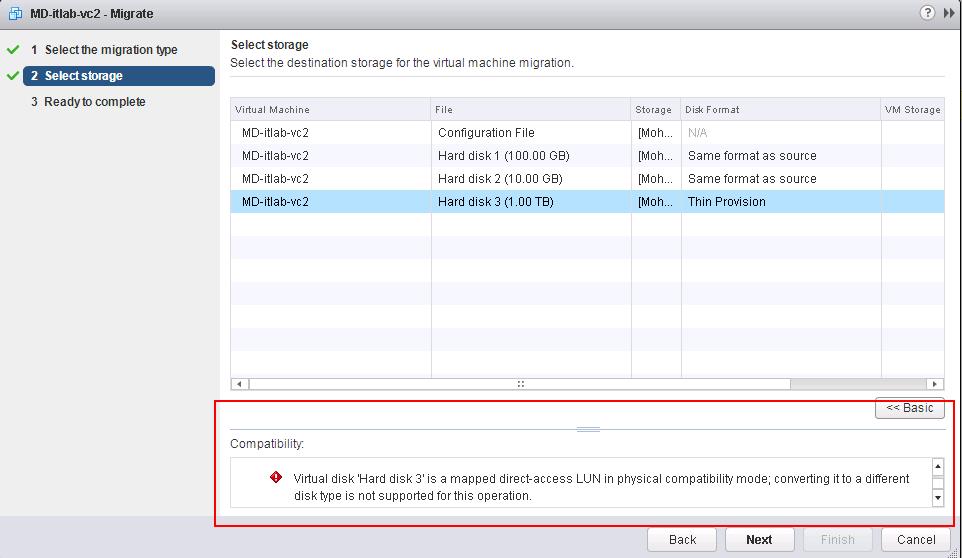The image size is (962, 558).
Task: Click MD-itlab-vc2 cell in Hard disk 1 row
Action: point(331,156)
